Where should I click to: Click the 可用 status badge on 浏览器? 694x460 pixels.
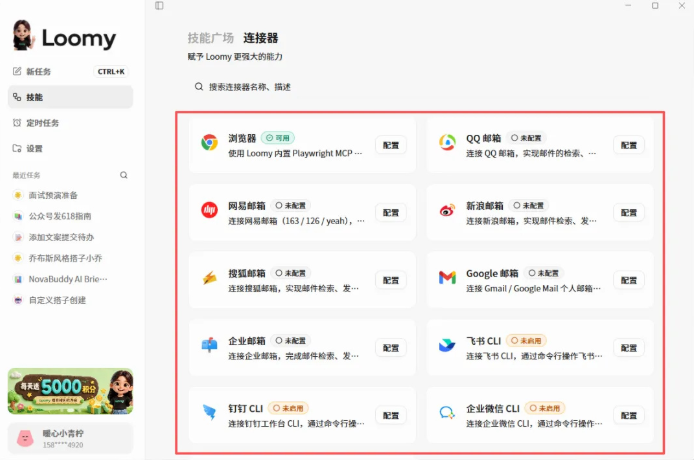coord(278,138)
